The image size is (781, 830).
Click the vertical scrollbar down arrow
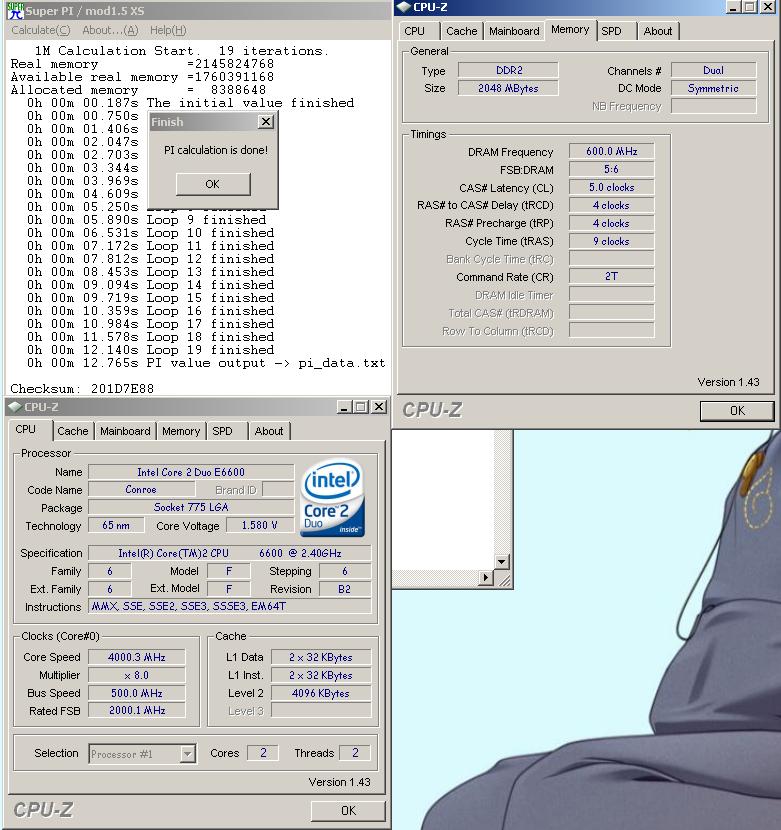(501, 562)
